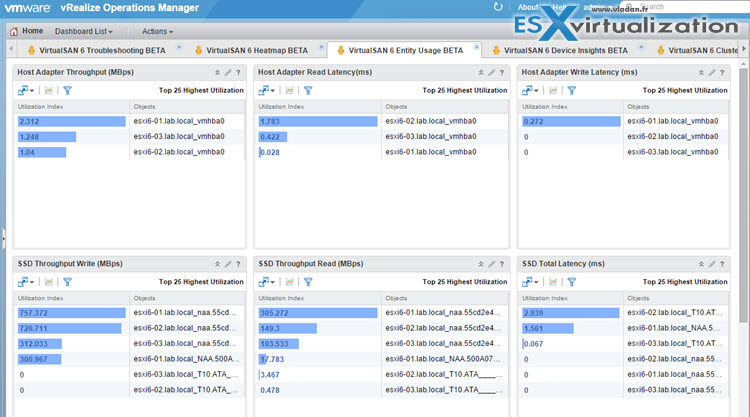Click filter icon in Host Adapter Read Latency toolbar
Screen dimensions: 750x417
point(308,90)
